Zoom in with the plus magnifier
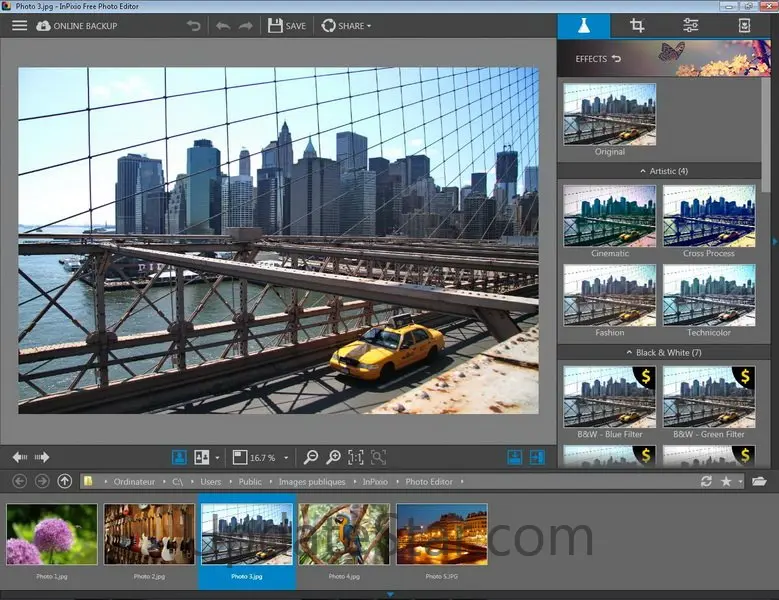The image size is (779, 600). click(333, 457)
